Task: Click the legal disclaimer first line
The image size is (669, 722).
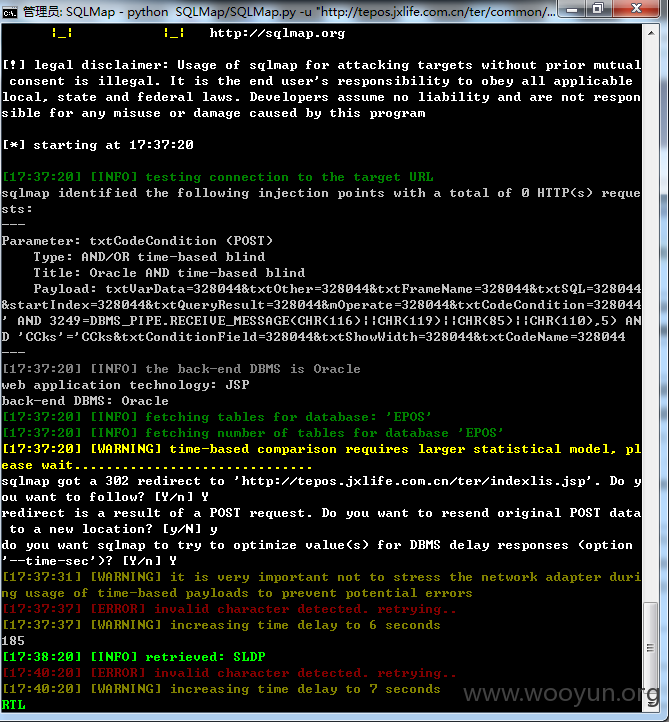Action: tap(321, 65)
